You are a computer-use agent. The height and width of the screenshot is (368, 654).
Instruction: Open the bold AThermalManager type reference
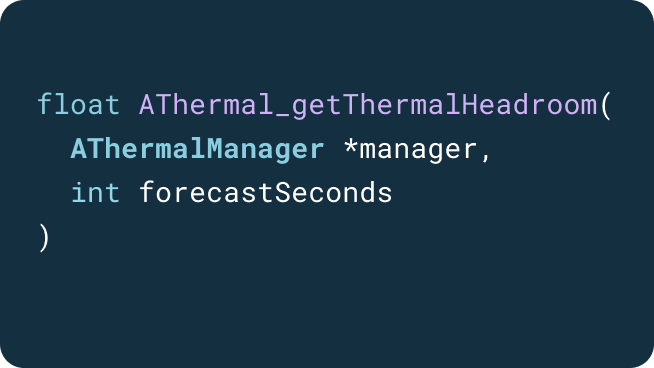pyautogui.click(x=197, y=149)
